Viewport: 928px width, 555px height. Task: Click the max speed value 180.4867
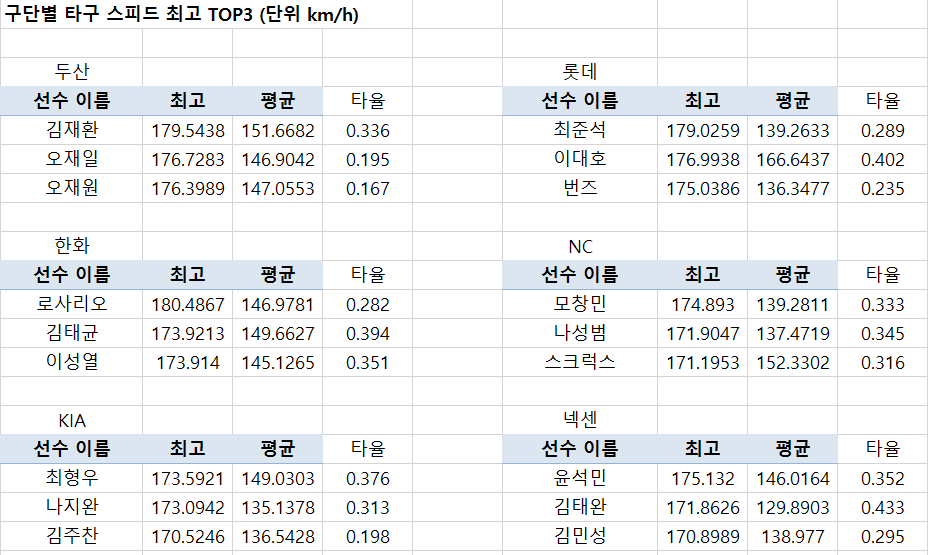[188, 304]
